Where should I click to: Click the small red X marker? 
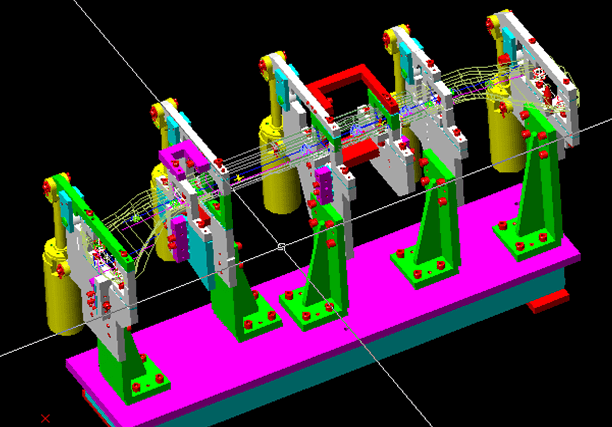click(45, 417)
